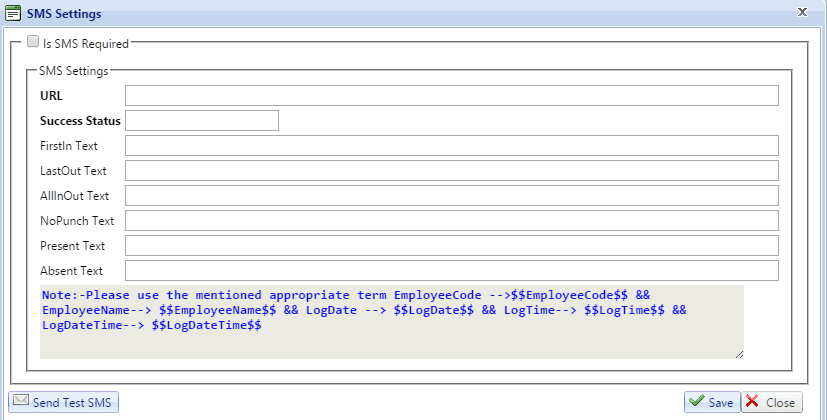Click into the AllInOut Text field

pos(451,195)
